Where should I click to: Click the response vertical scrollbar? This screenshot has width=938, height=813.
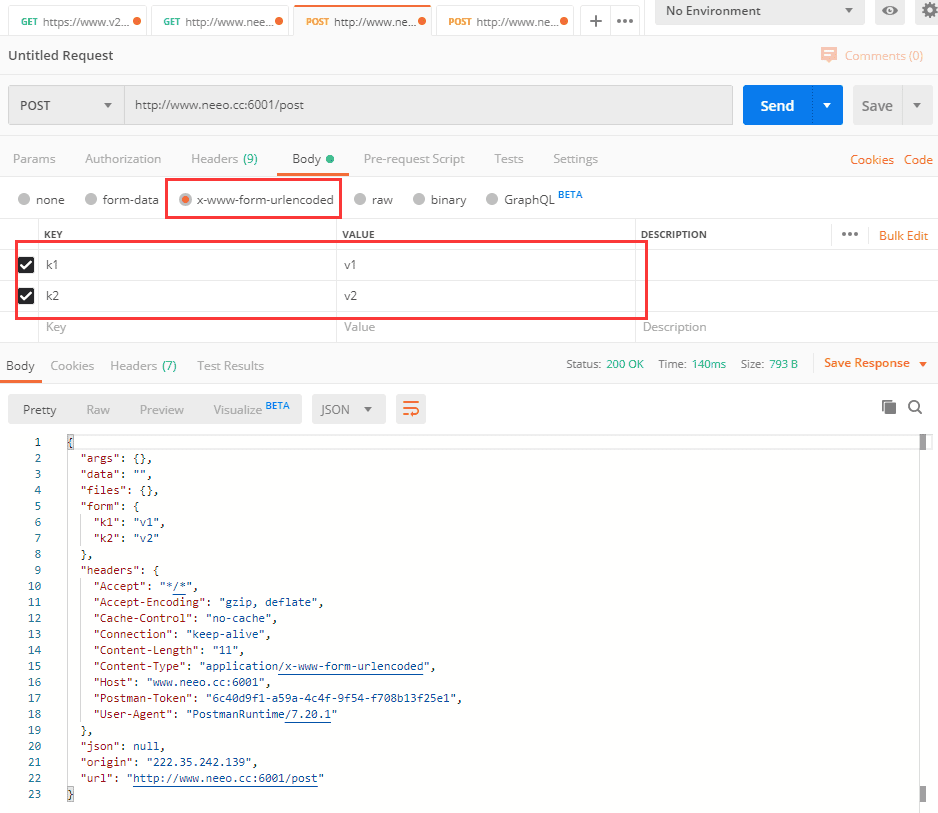922,619
